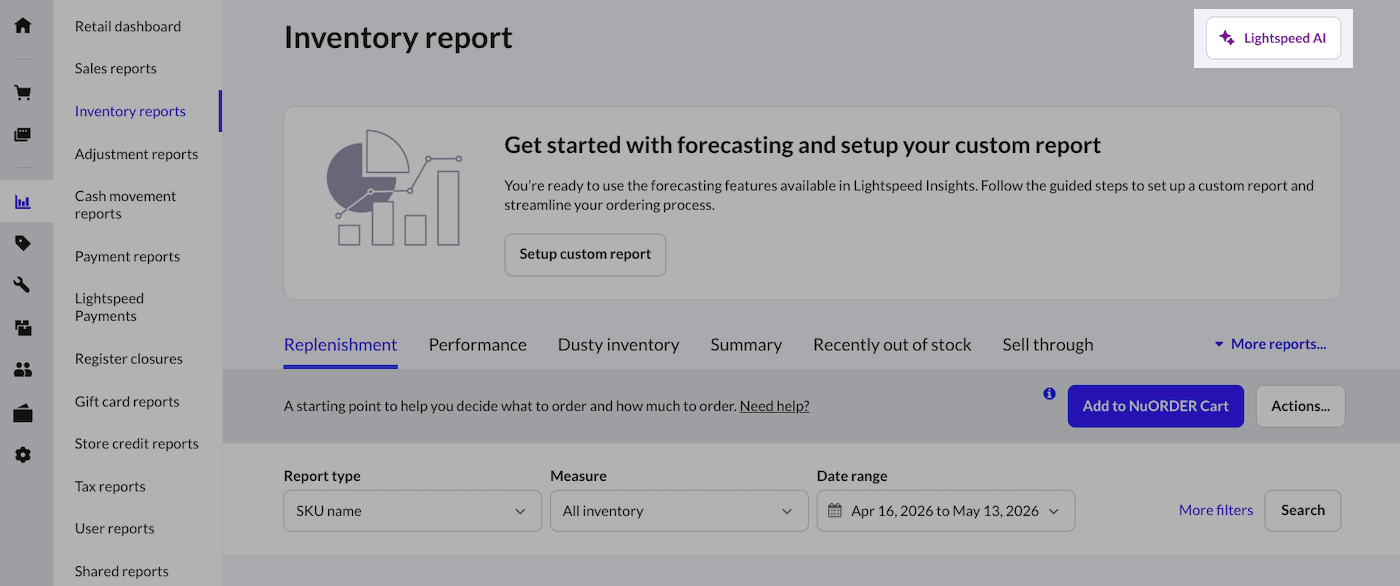Open the sales ledger icon in rail

point(22,134)
